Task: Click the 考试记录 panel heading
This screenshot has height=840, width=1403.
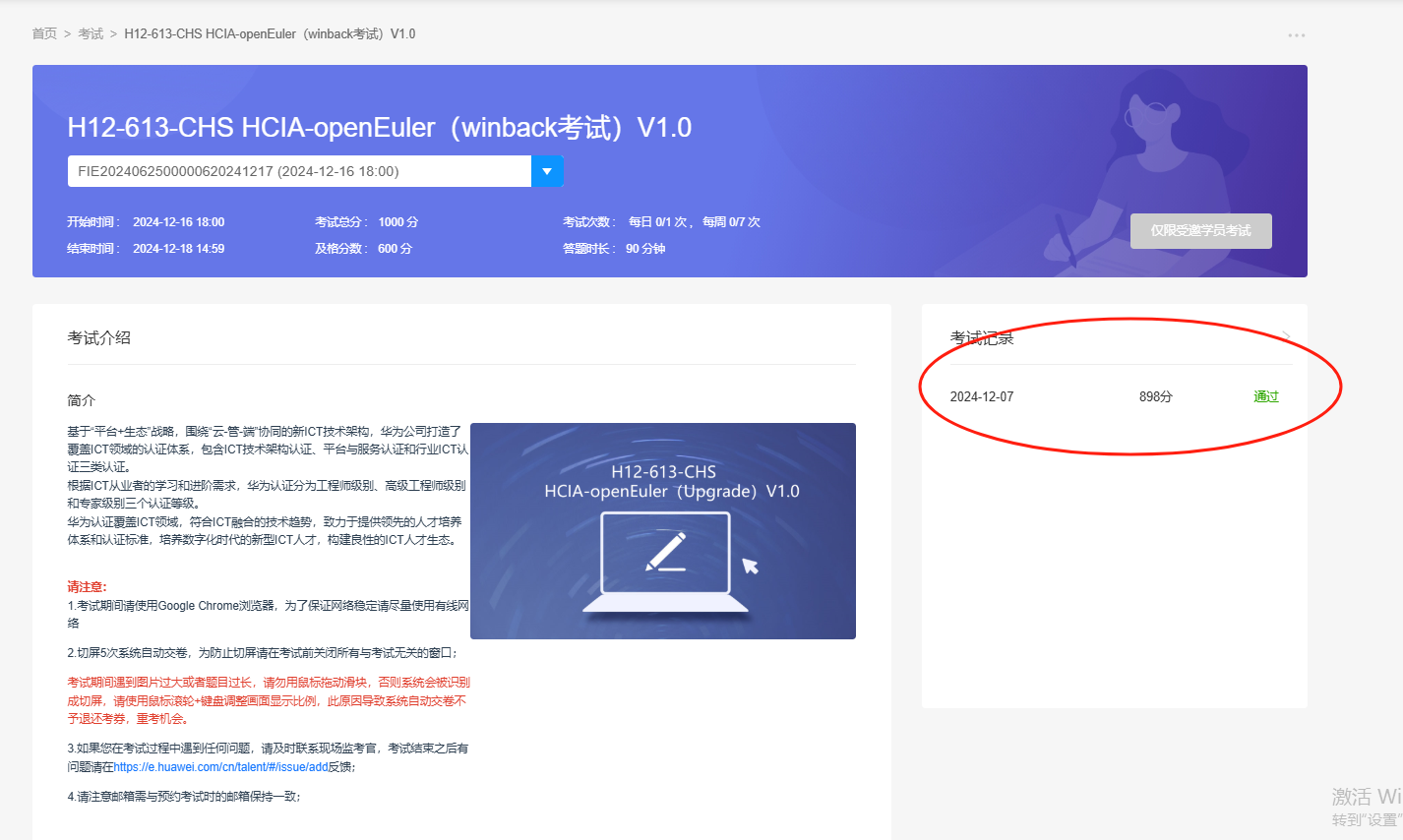Action: (x=981, y=338)
